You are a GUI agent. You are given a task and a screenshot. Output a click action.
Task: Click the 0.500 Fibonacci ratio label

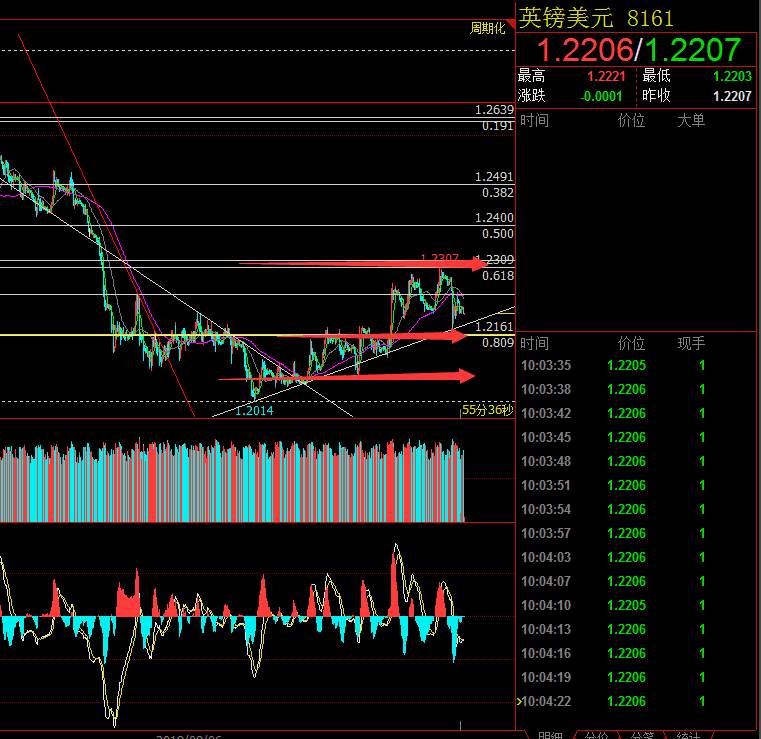tap(498, 233)
